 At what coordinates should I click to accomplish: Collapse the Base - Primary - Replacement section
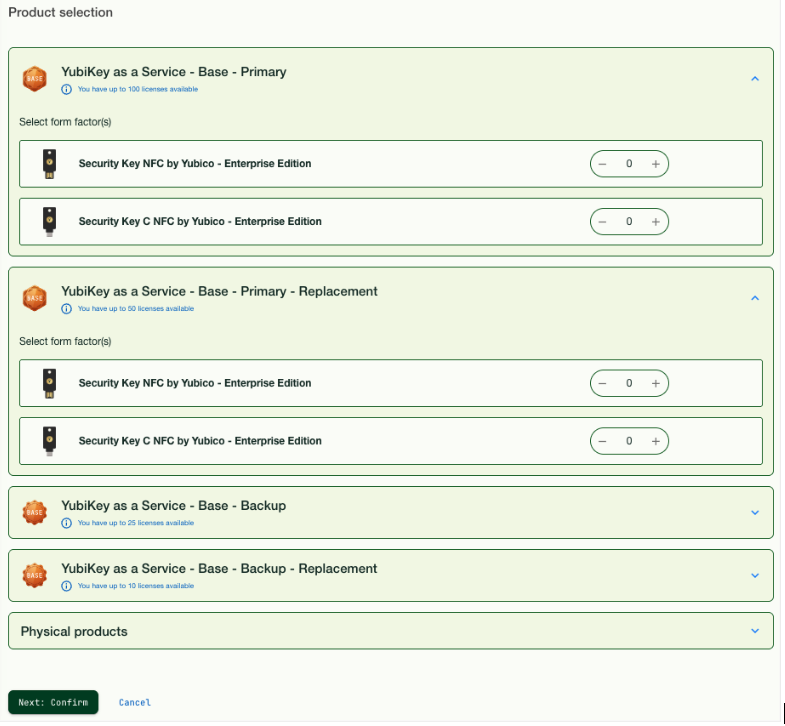(755, 298)
